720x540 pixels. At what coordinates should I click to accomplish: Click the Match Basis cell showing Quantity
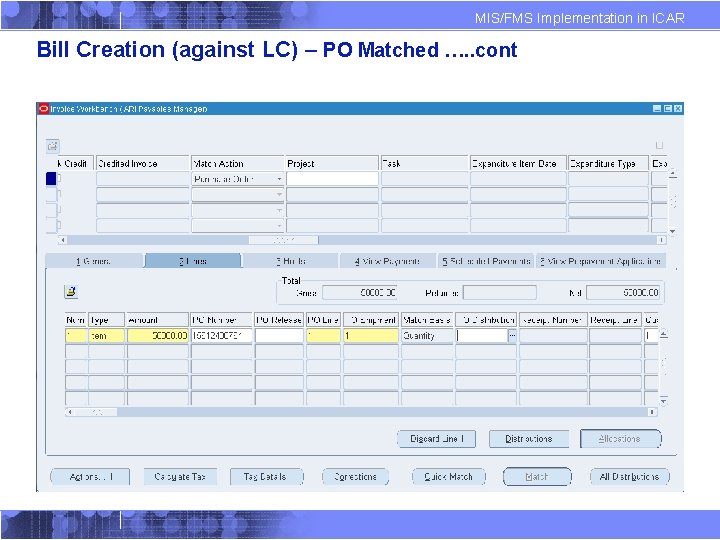tap(427, 336)
